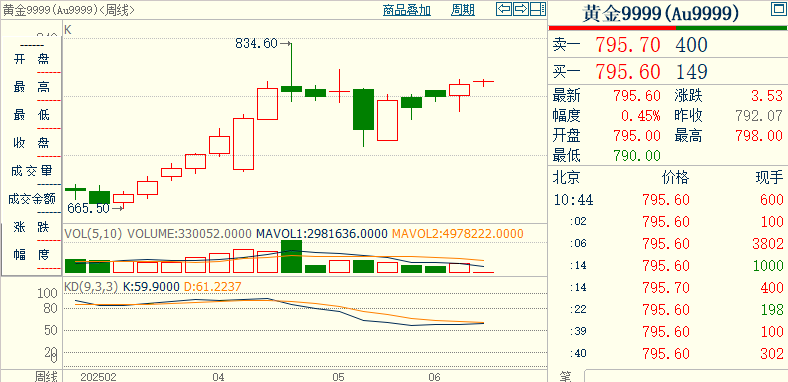This screenshot has width=788, height=382.
Task: Select the 成交量 row in data panel
Action: [x=32, y=171]
